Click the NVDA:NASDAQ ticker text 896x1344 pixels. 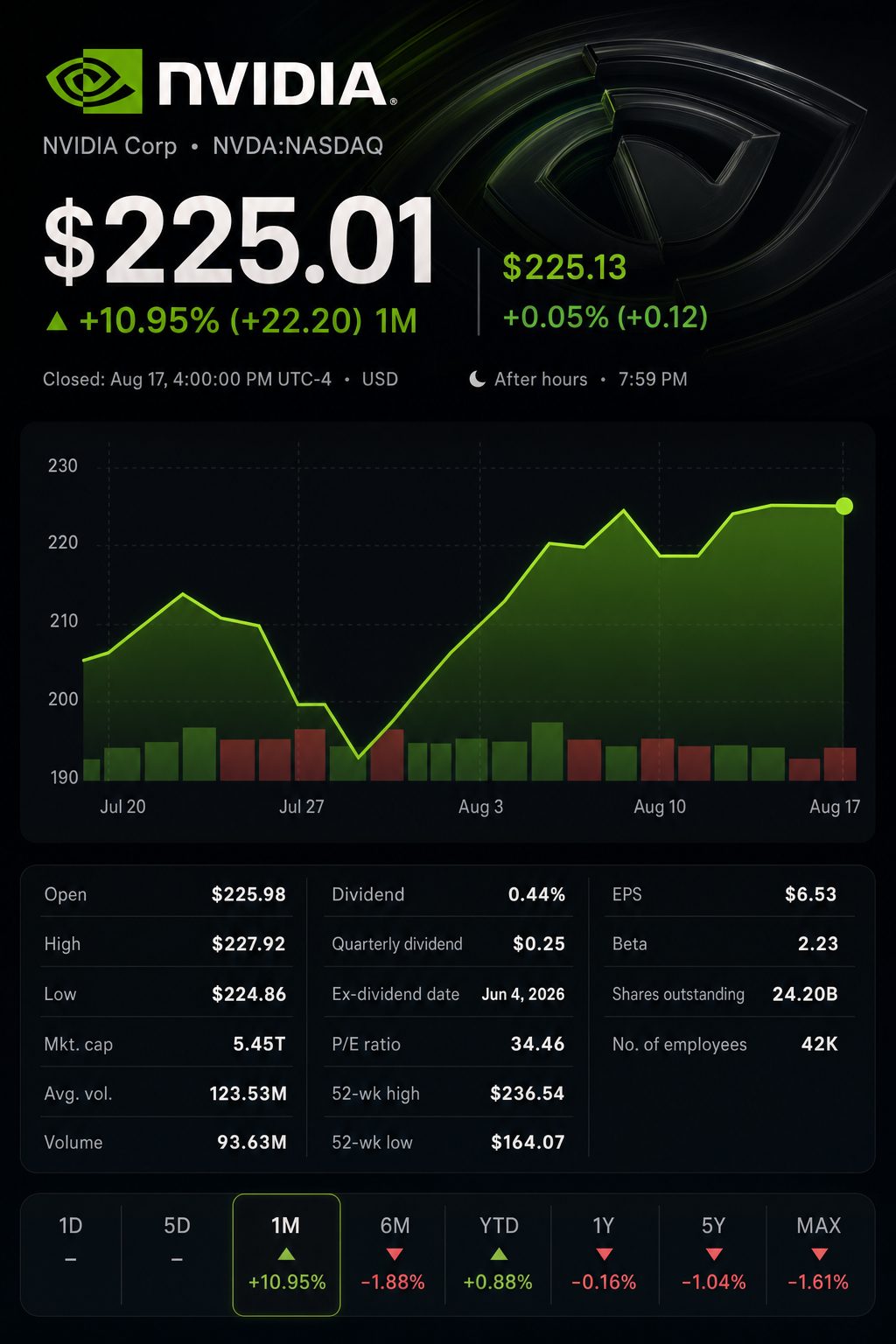click(x=297, y=145)
